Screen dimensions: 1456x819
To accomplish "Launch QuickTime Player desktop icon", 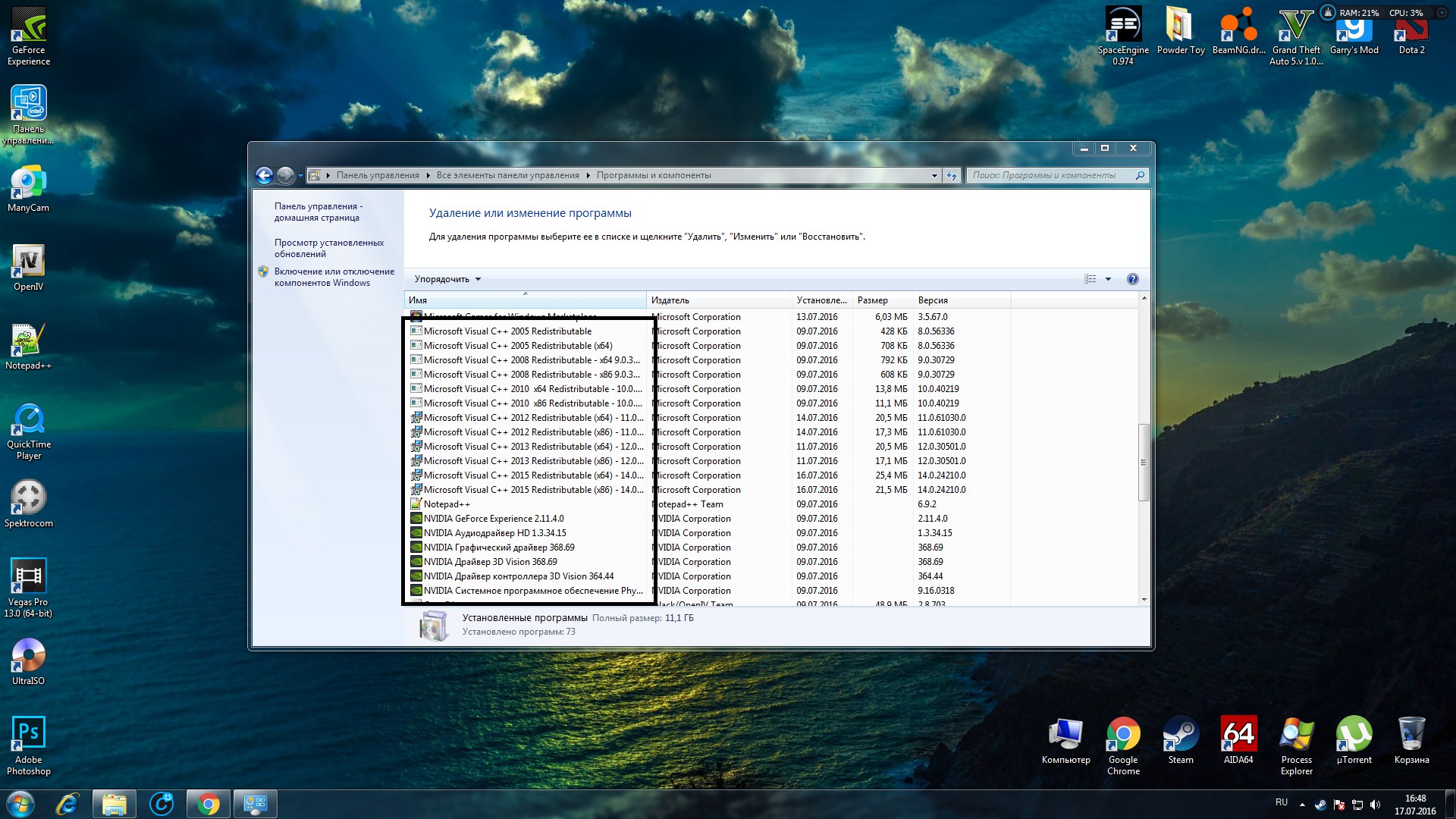I will (29, 431).
